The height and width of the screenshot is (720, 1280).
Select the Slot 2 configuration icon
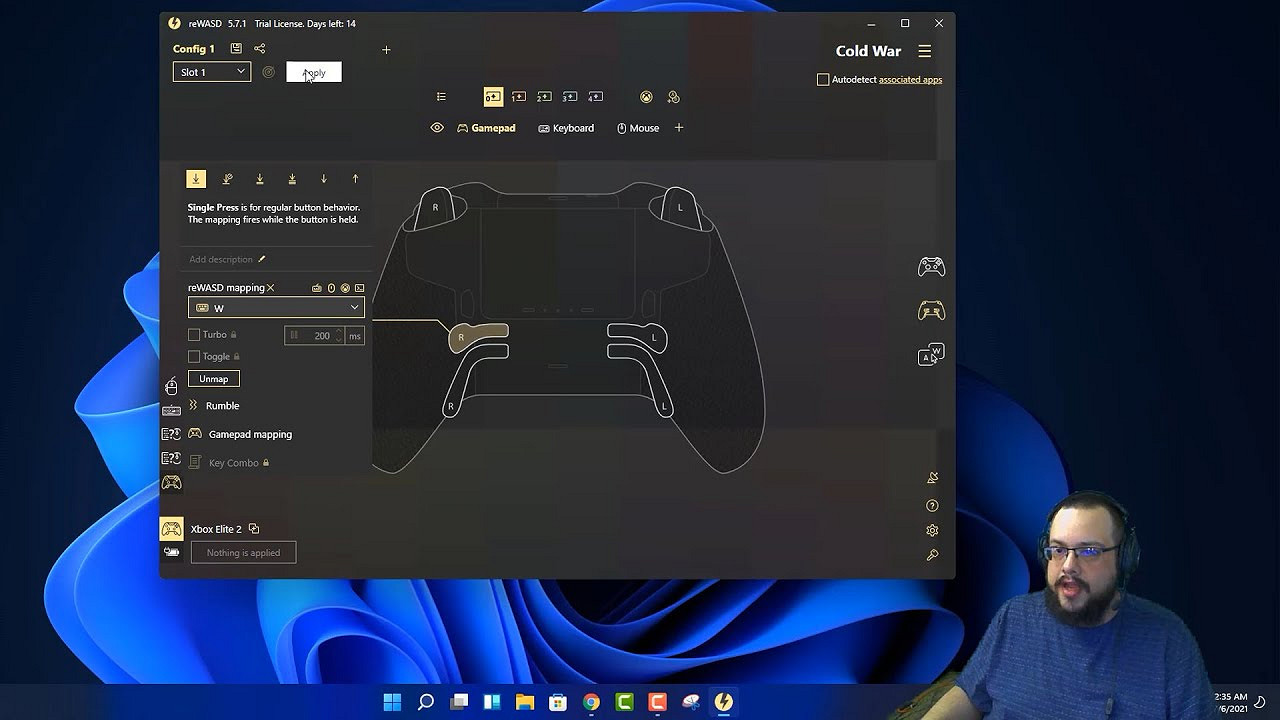tap(545, 96)
